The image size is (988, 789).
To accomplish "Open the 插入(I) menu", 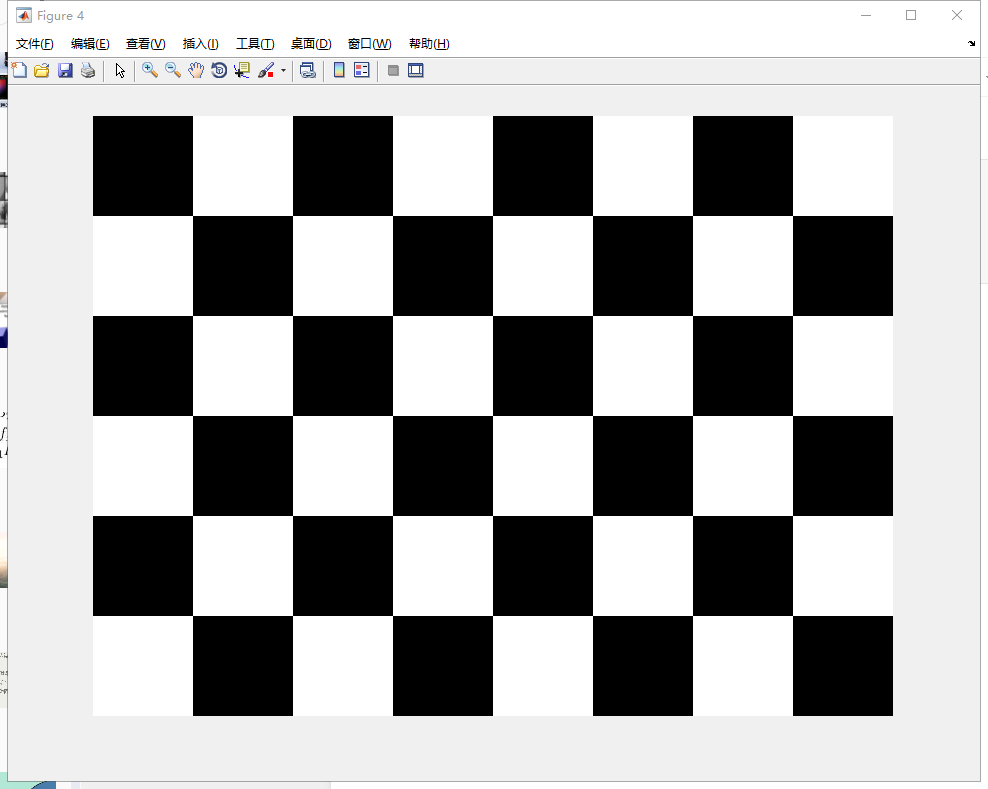I will [x=200, y=43].
